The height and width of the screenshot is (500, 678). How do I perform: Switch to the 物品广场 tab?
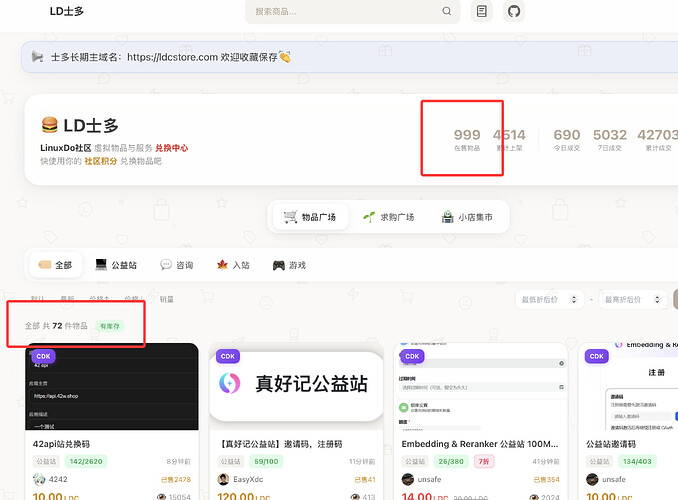(310, 217)
